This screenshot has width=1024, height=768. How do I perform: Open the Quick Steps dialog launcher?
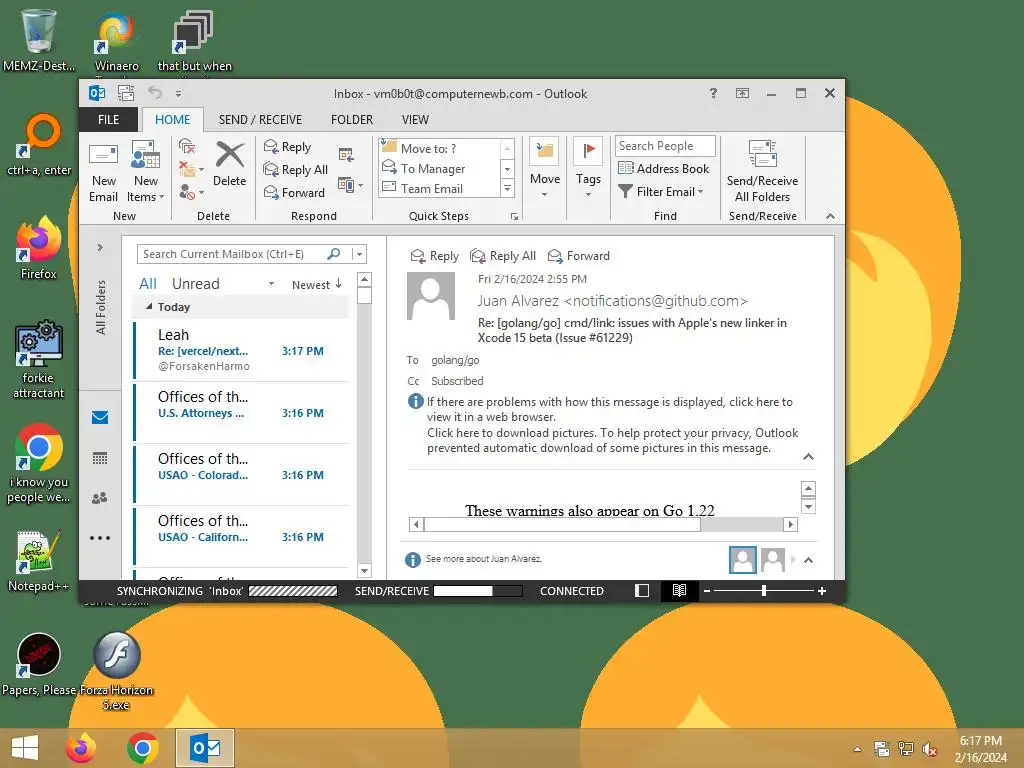pos(515,216)
